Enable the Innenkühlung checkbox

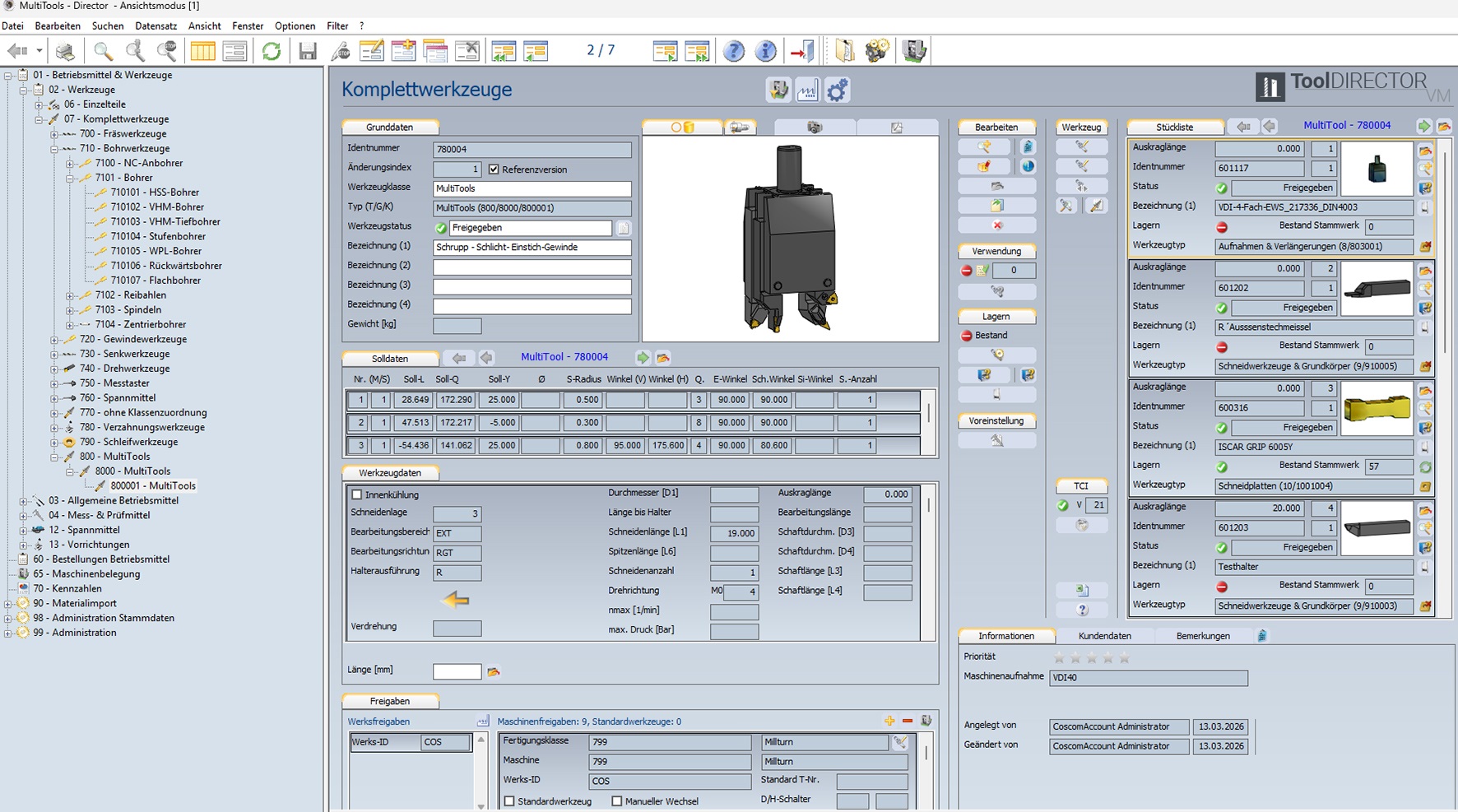coord(356,494)
